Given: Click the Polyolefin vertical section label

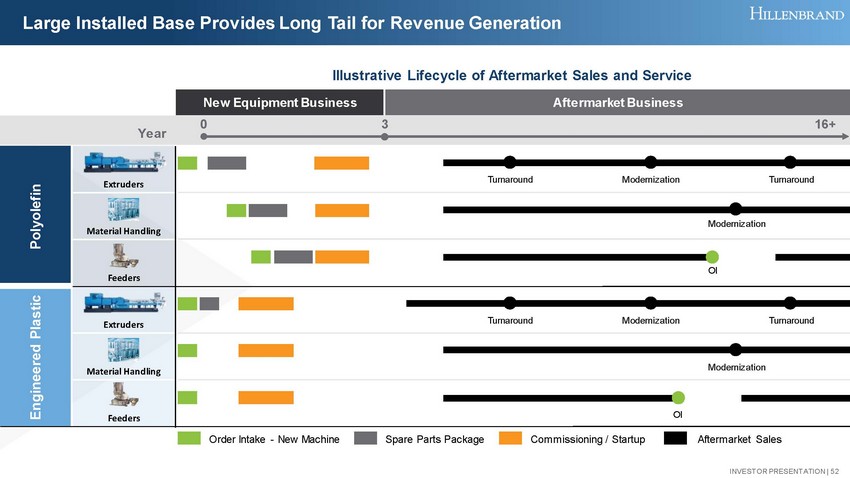Looking at the screenshot, I should 36,215.
